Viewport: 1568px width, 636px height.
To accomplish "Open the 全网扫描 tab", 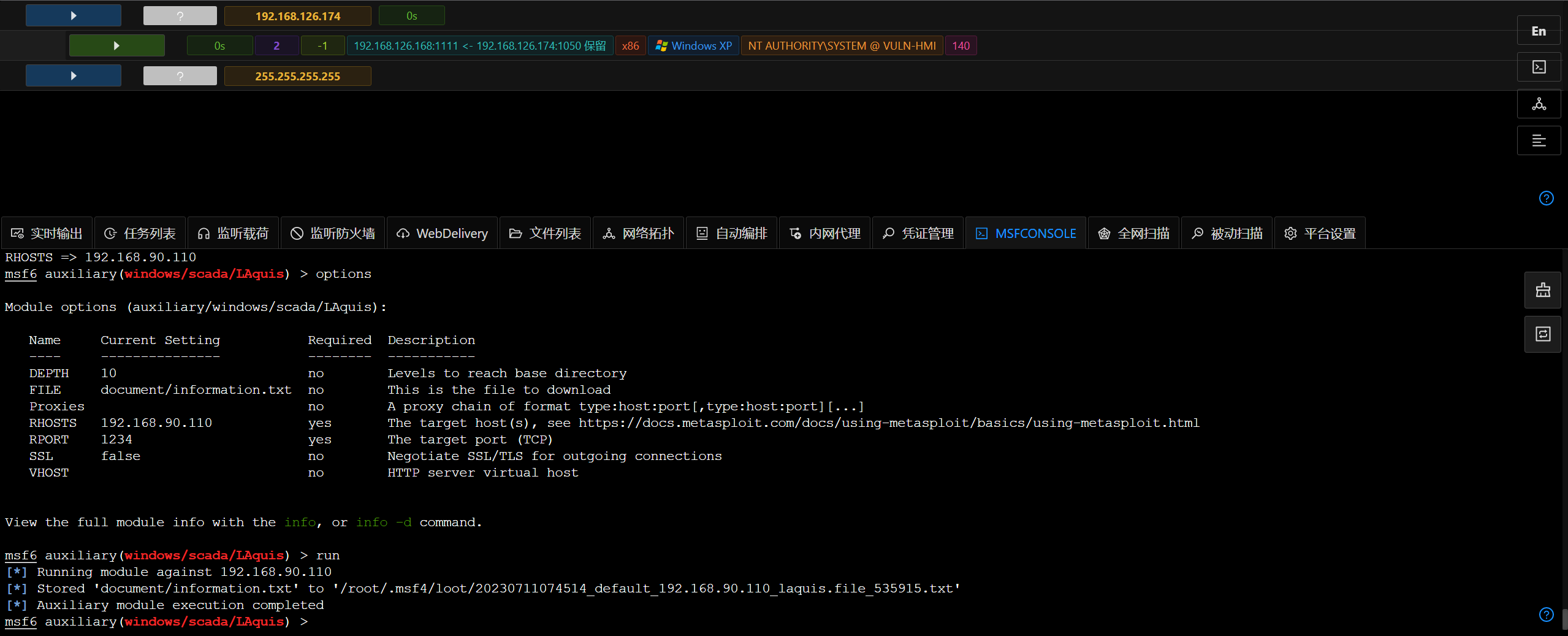I will point(1134,233).
